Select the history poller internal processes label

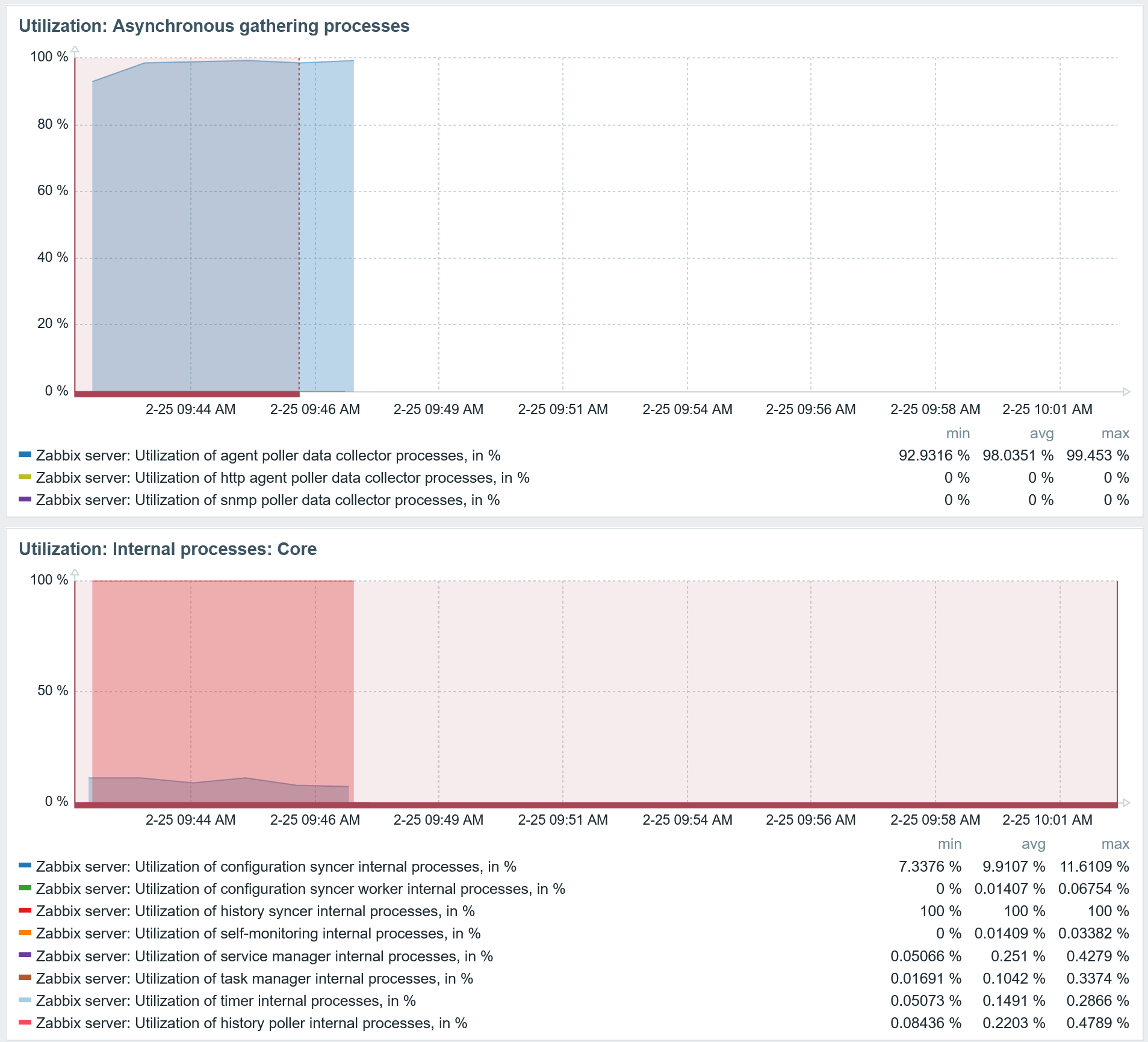[x=252, y=1023]
